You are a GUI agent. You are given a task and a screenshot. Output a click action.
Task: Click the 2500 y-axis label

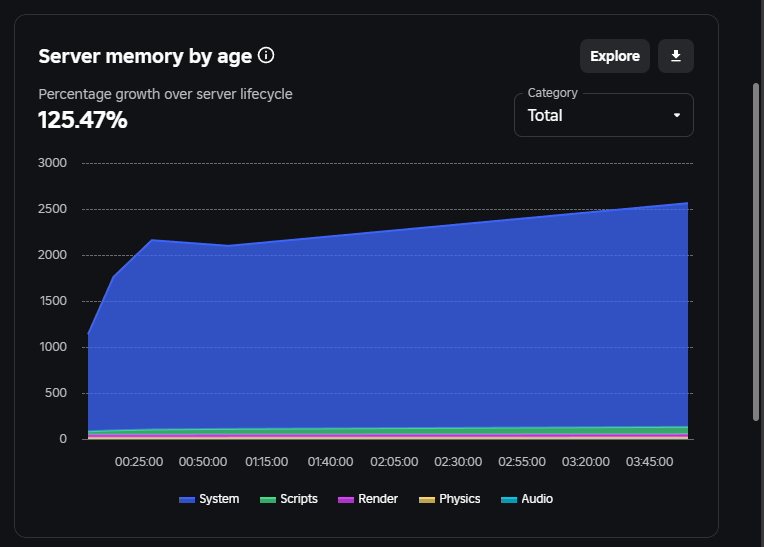pyautogui.click(x=52, y=209)
